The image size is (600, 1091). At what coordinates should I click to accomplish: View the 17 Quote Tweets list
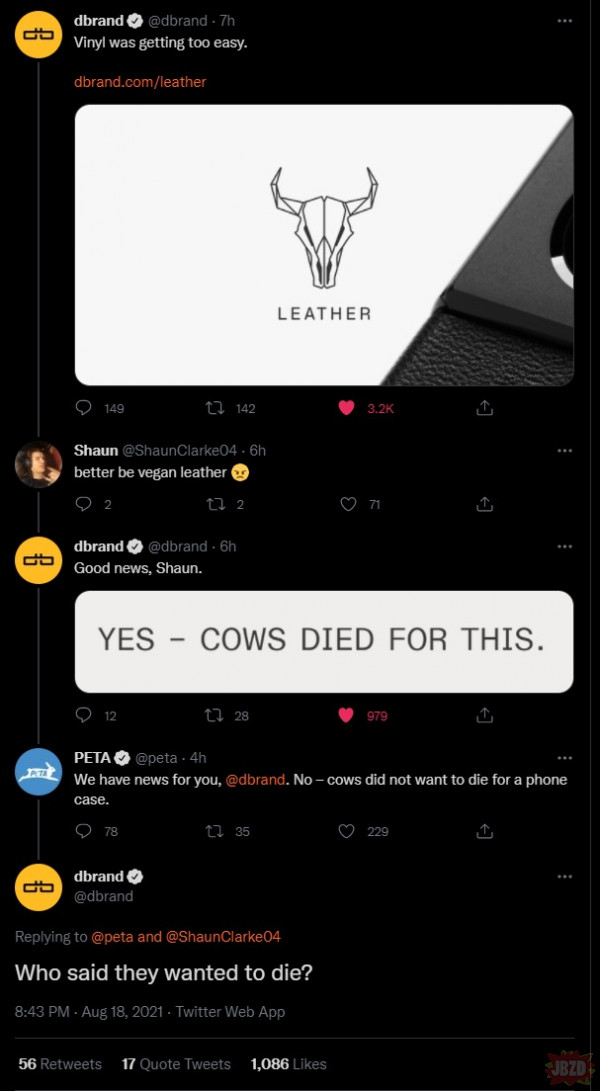pos(176,1064)
